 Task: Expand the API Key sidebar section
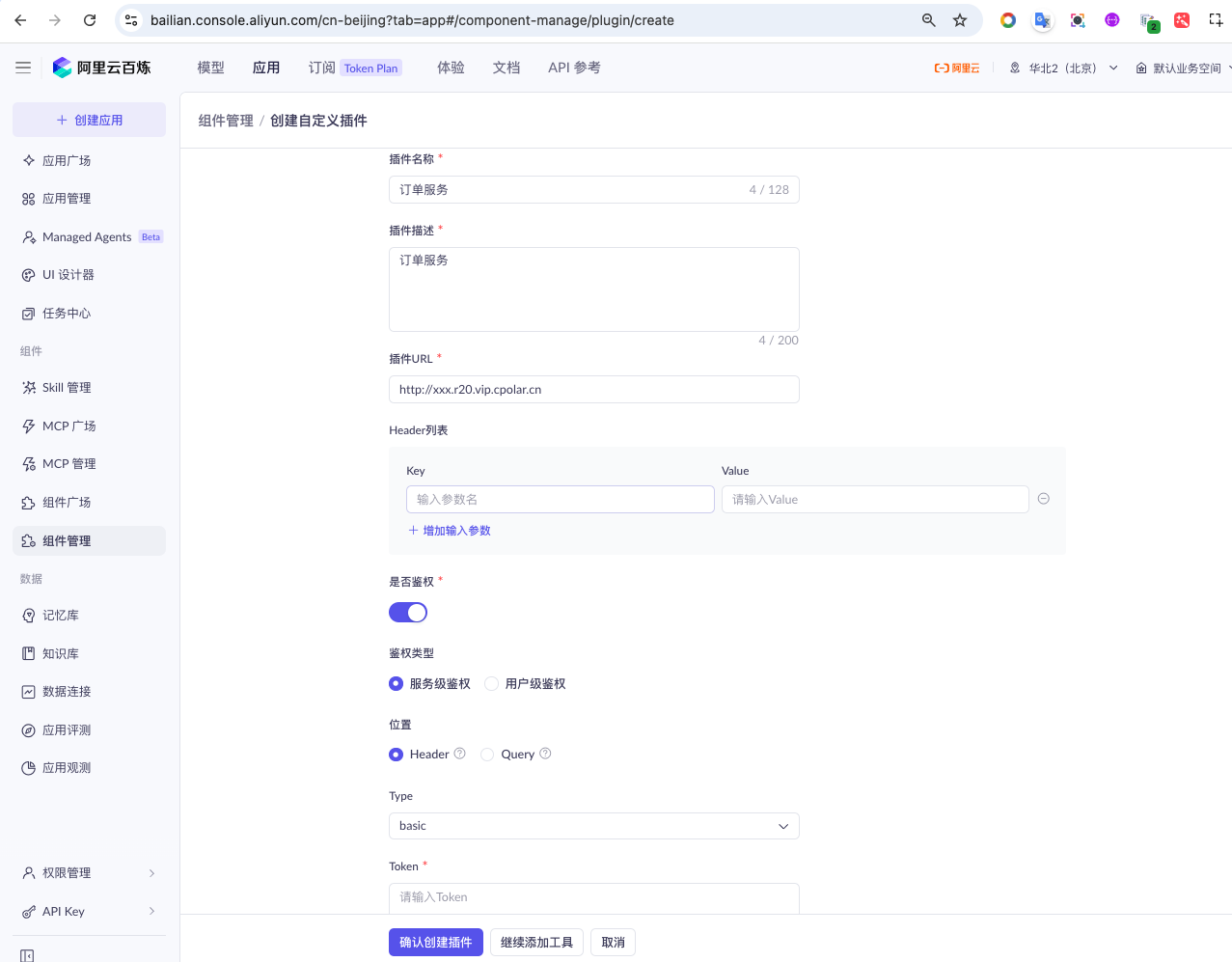point(89,912)
